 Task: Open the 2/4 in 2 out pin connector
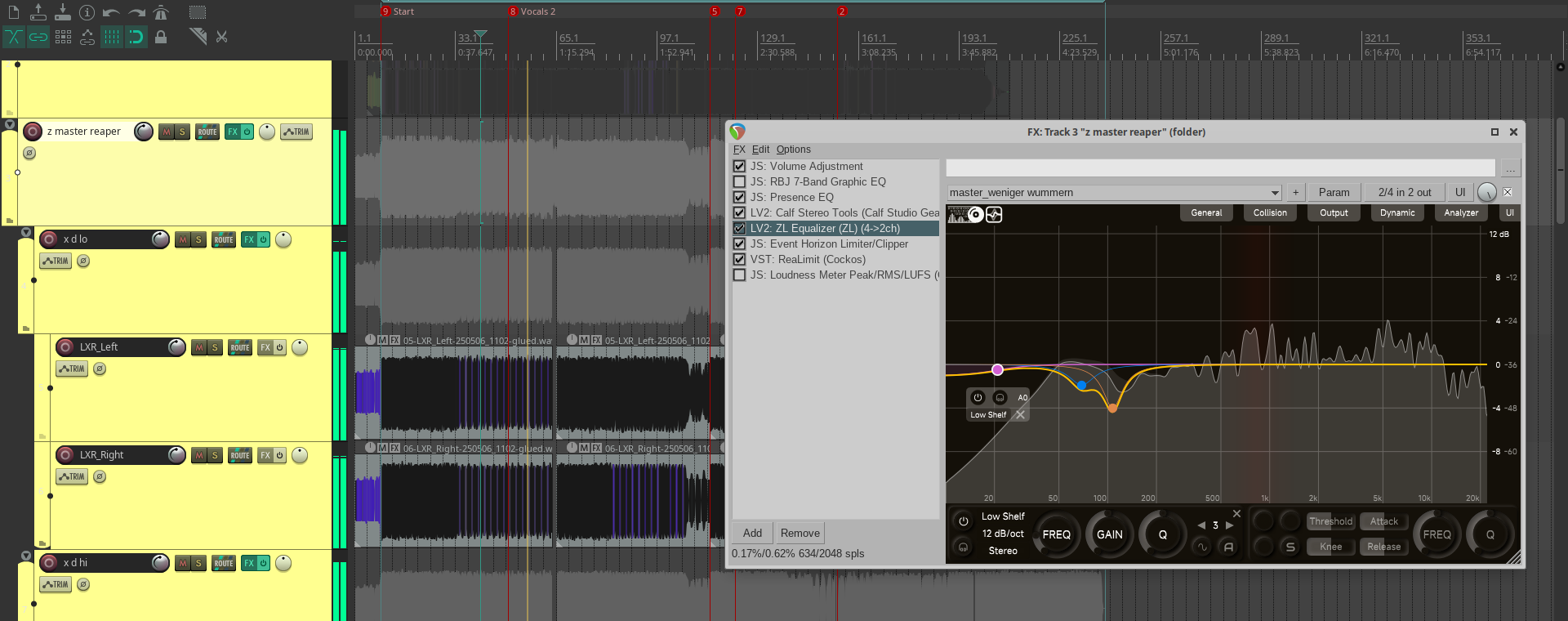pyautogui.click(x=1405, y=193)
